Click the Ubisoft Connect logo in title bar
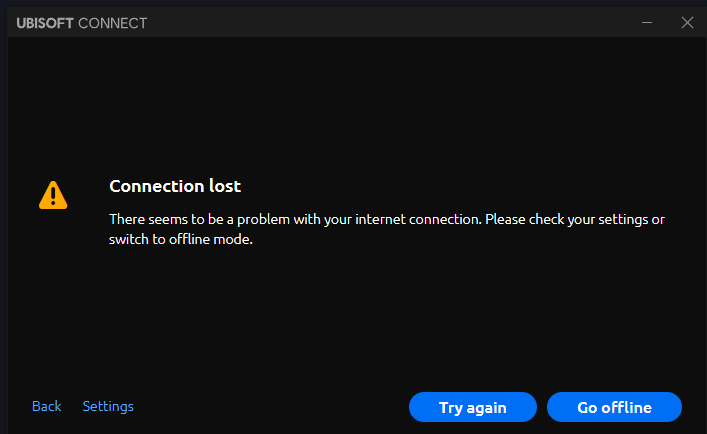This screenshot has width=707, height=434. click(x=81, y=23)
